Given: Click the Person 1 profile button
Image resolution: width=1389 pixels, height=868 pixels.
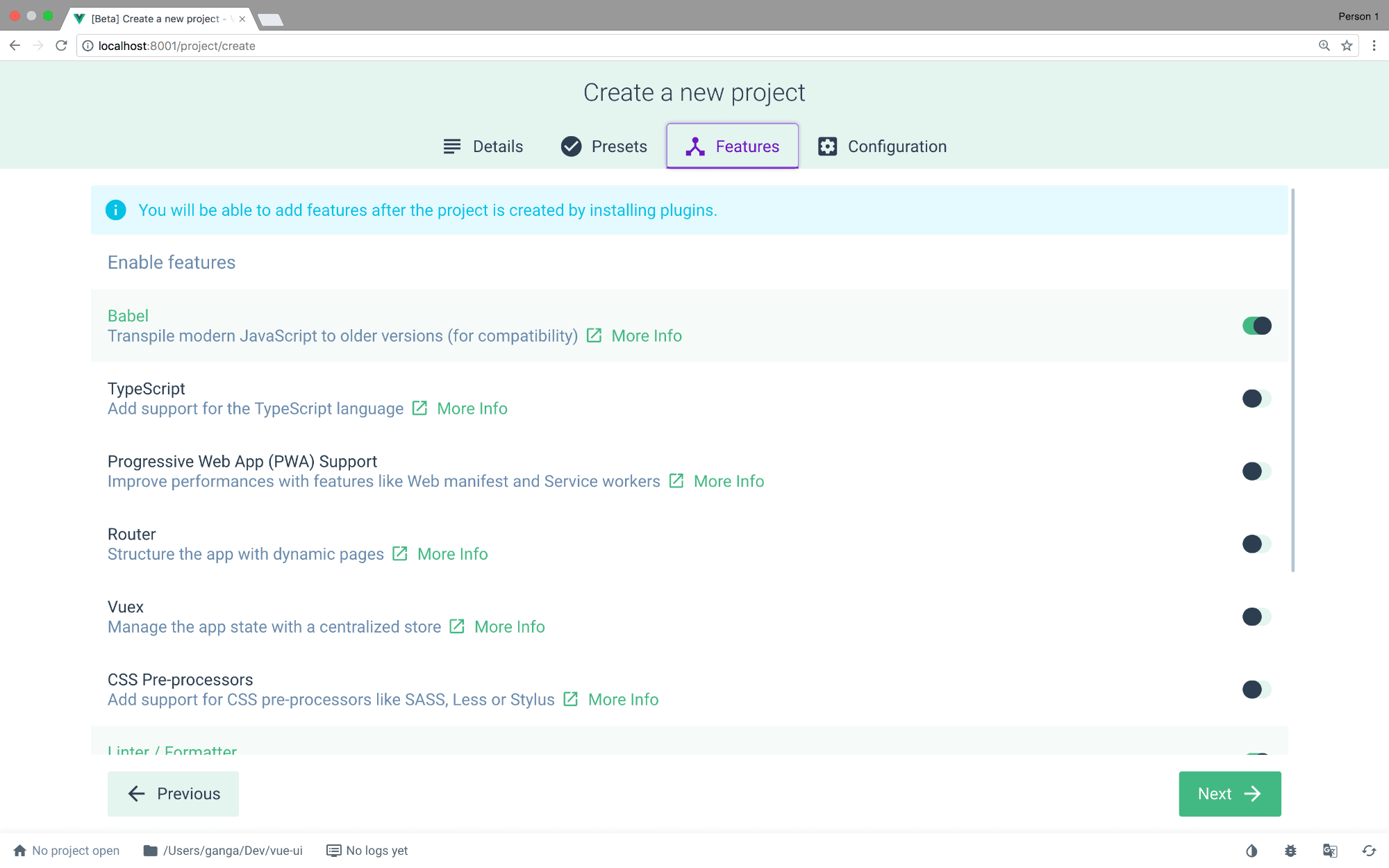Looking at the screenshot, I should coord(1358,16).
